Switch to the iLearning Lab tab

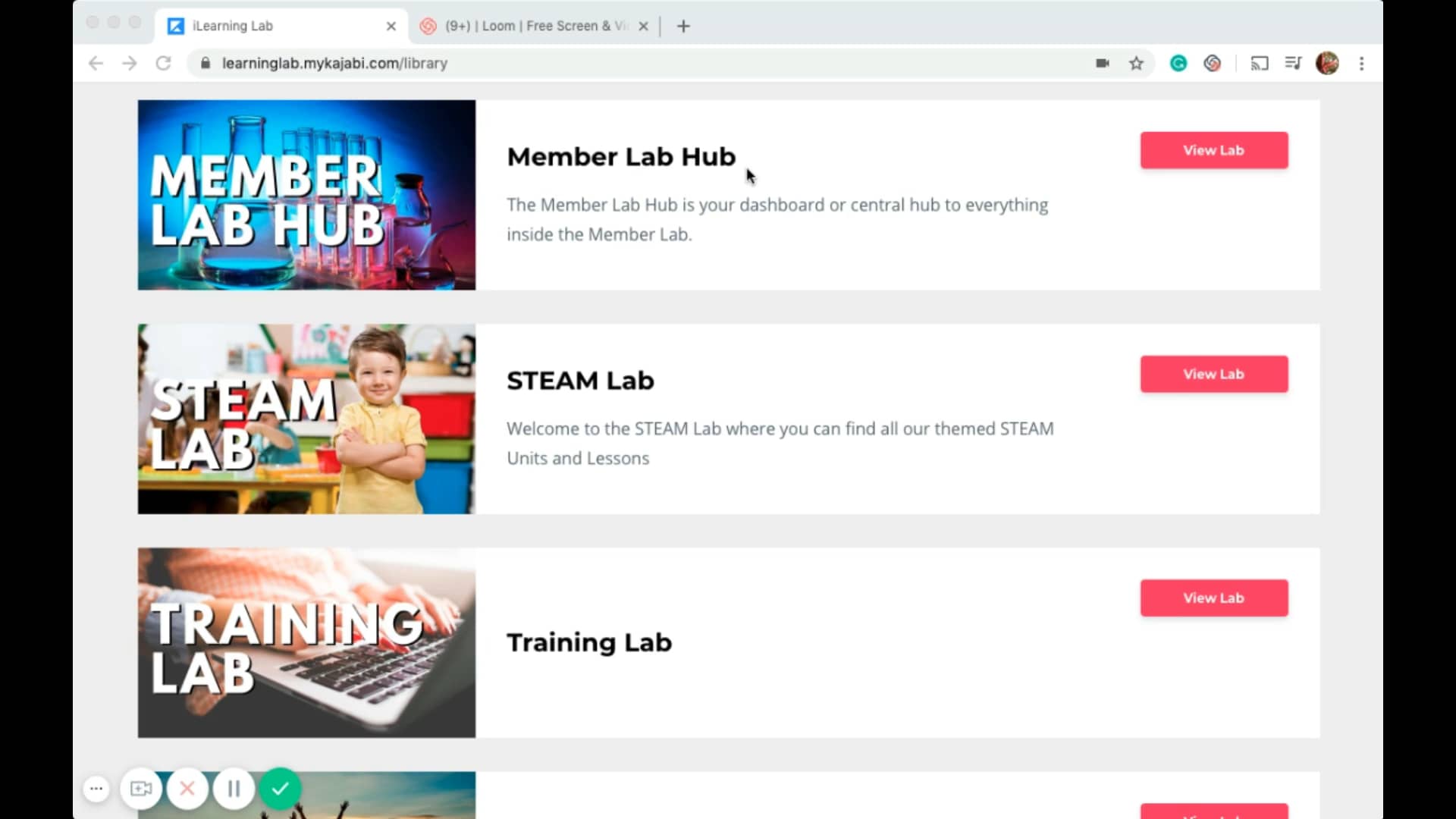282,27
